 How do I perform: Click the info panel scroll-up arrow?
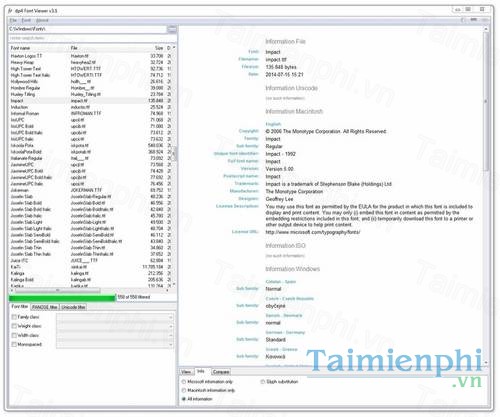tap(486, 29)
